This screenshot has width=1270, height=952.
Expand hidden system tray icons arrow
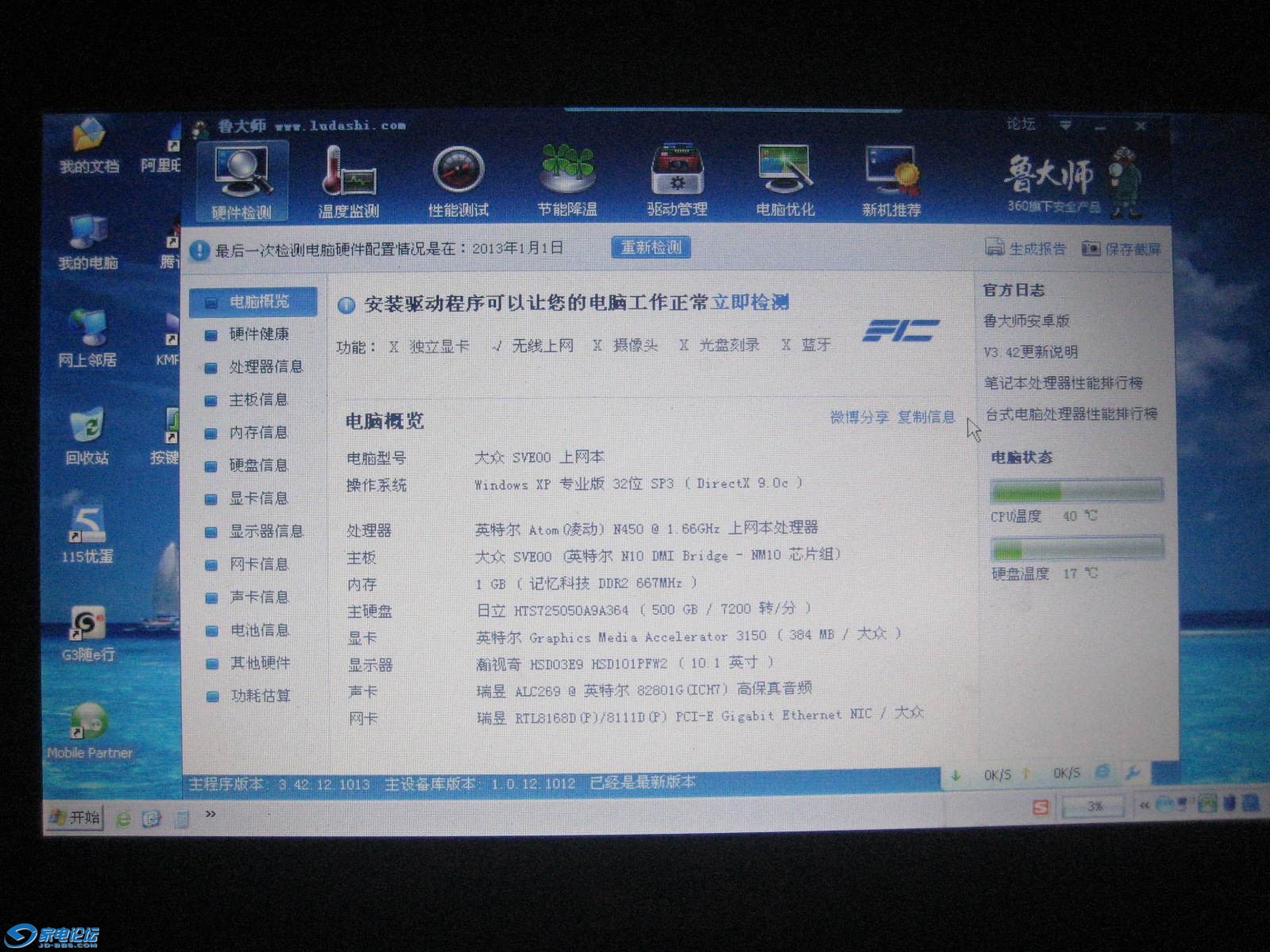pyautogui.click(x=1145, y=804)
